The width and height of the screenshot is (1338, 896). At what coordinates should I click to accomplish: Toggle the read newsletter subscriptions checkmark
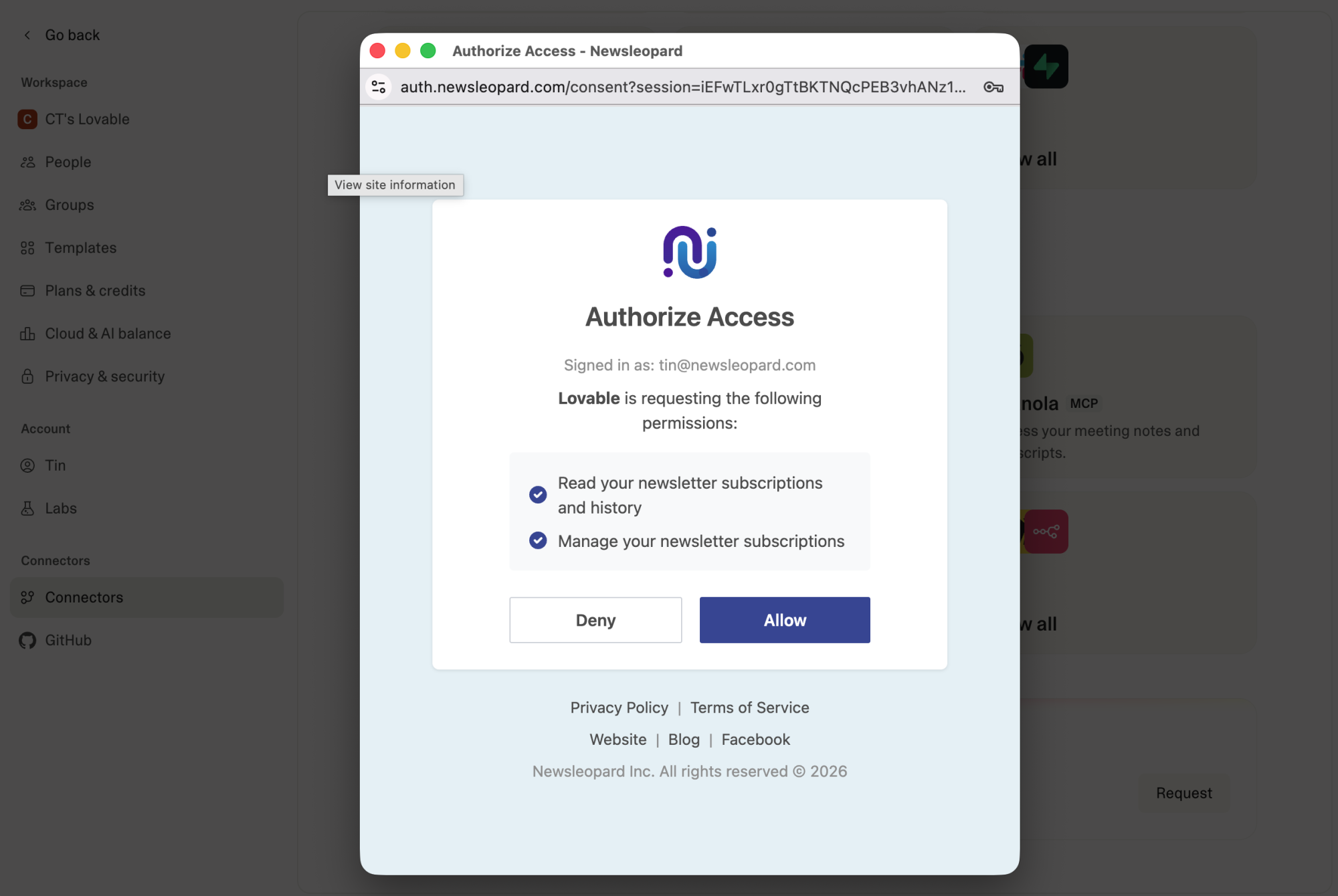[538, 495]
